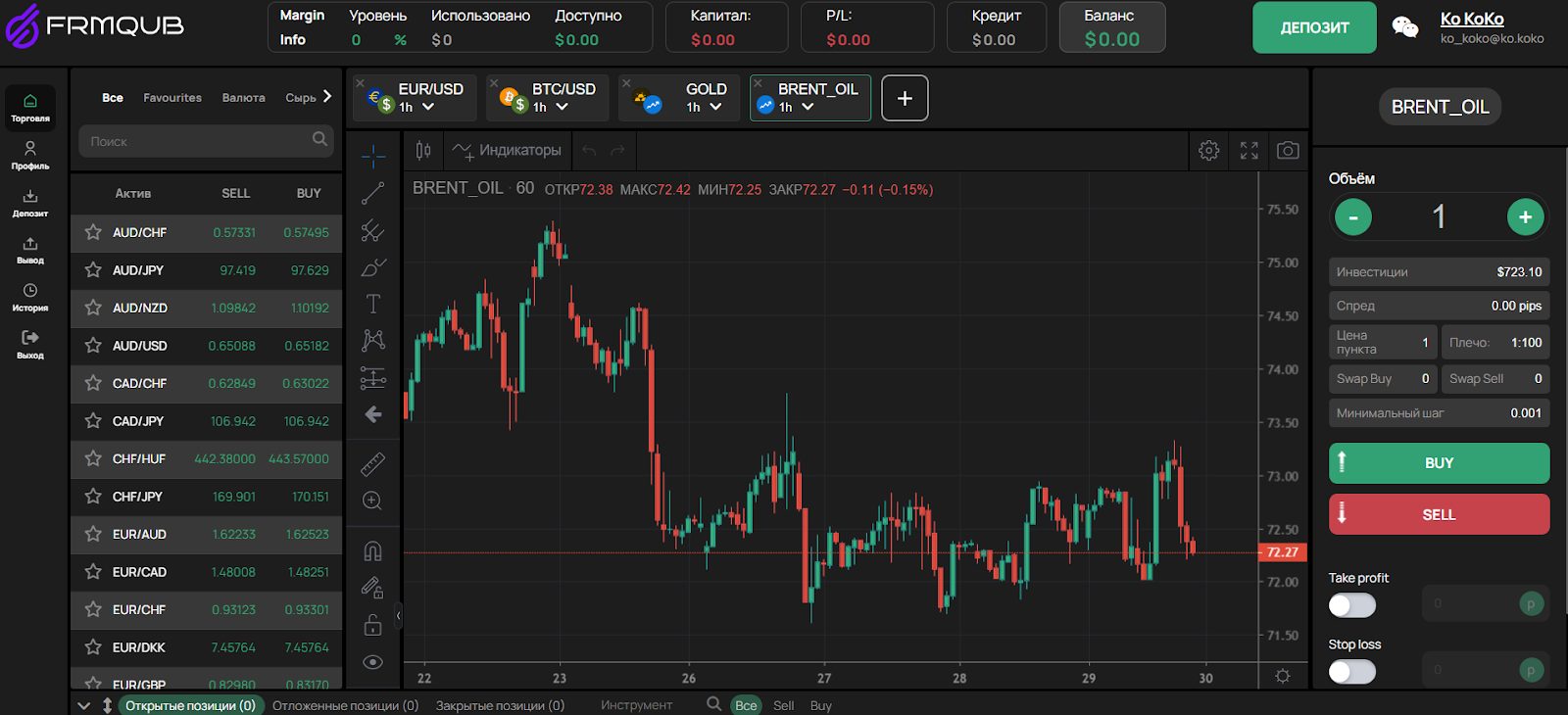Hide all drawings with eye icon

372,662
